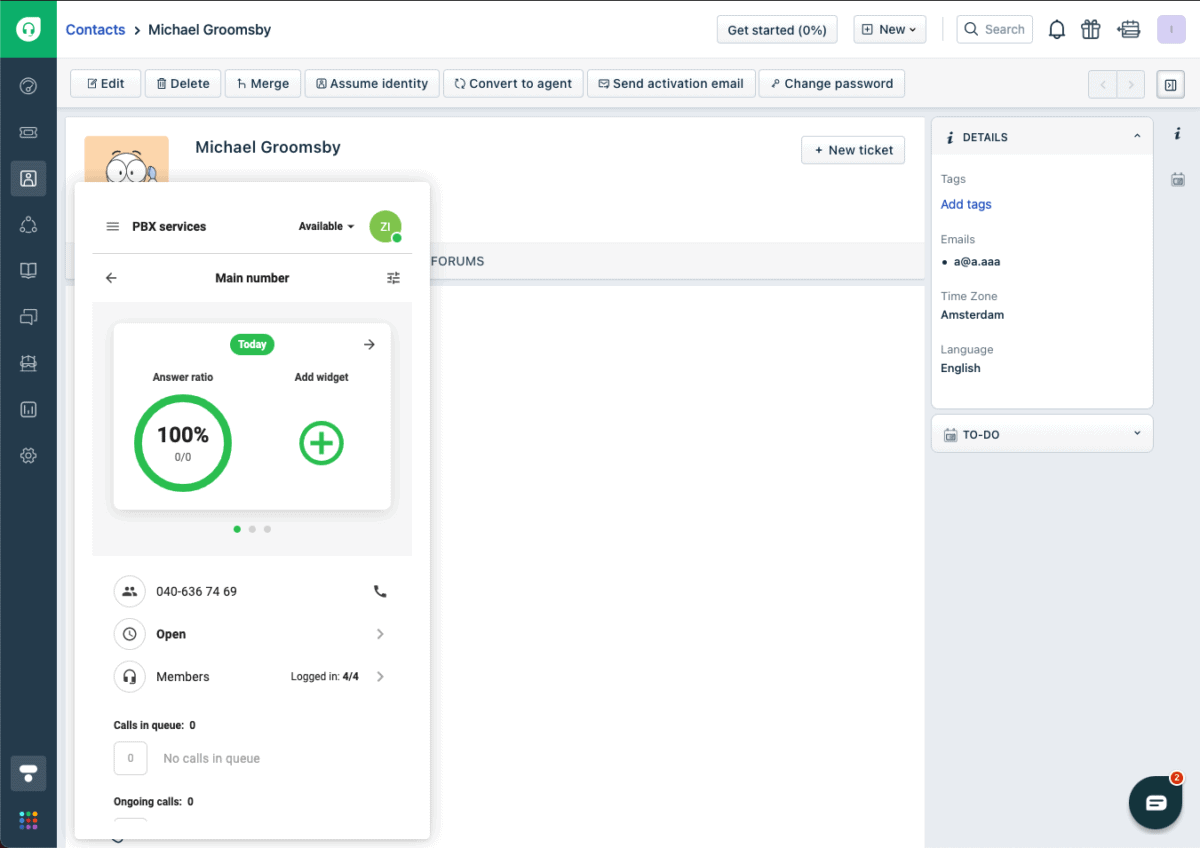This screenshot has height=848, width=1200.
Task: Open the New dropdown menu
Action: (x=890, y=30)
